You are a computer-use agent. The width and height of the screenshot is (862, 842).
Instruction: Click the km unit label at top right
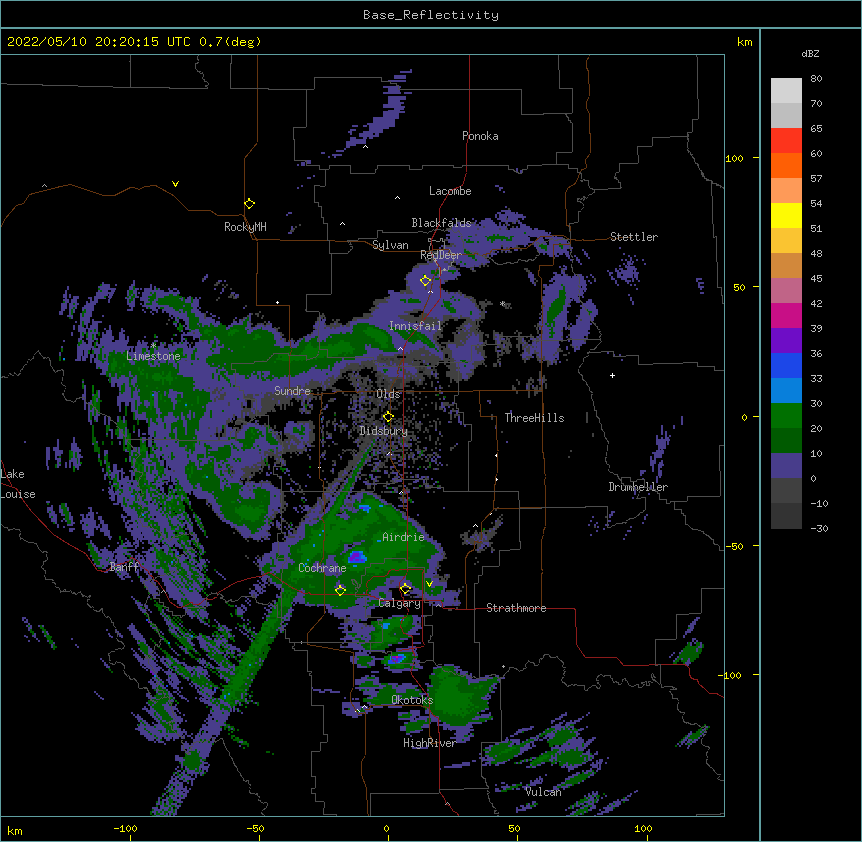(745, 42)
